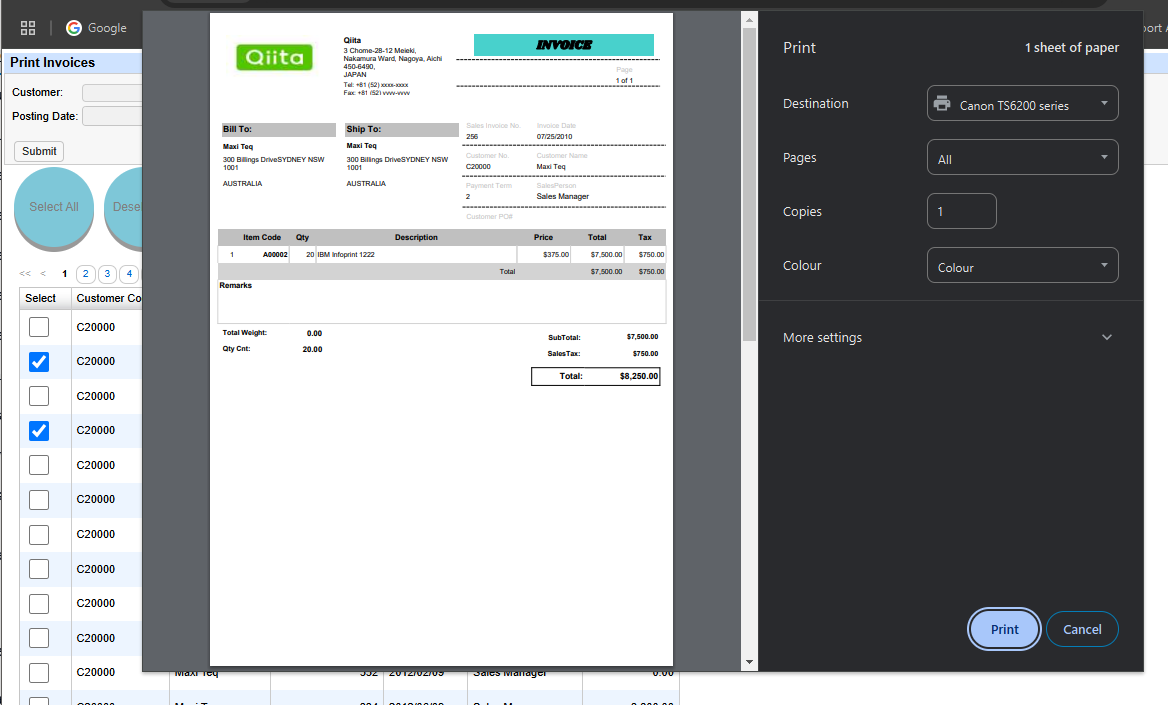Tick the eighth C20000 row checkbox
Image resolution: width=1168 pixels, height=705 pixels.
[x=39, y=569]
